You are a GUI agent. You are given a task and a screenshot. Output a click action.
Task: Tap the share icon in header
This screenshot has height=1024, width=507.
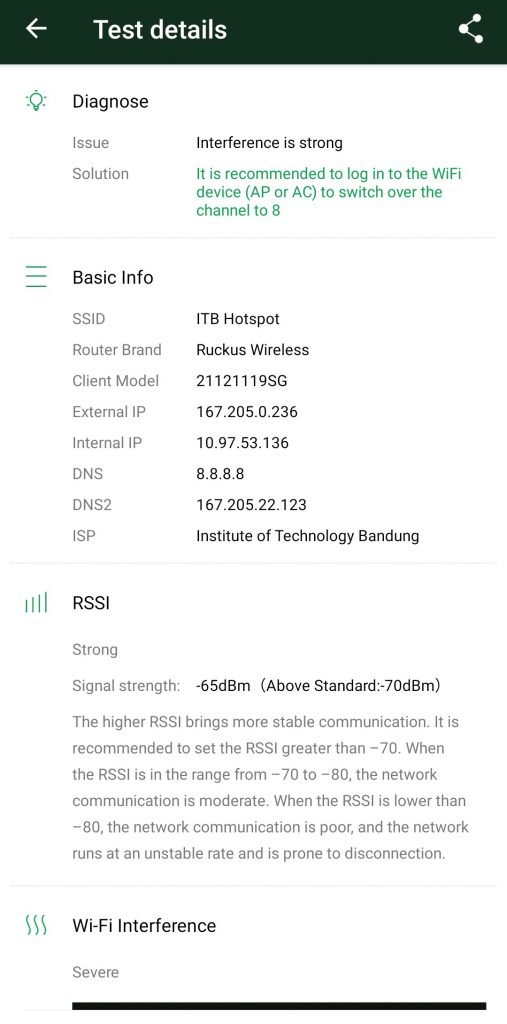click(x=470, y=29)
